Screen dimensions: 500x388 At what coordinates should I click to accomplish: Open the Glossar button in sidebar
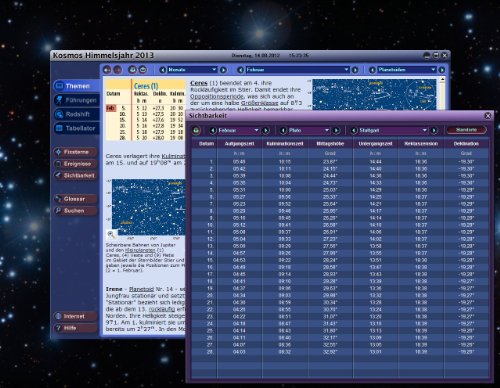point(75,199)
